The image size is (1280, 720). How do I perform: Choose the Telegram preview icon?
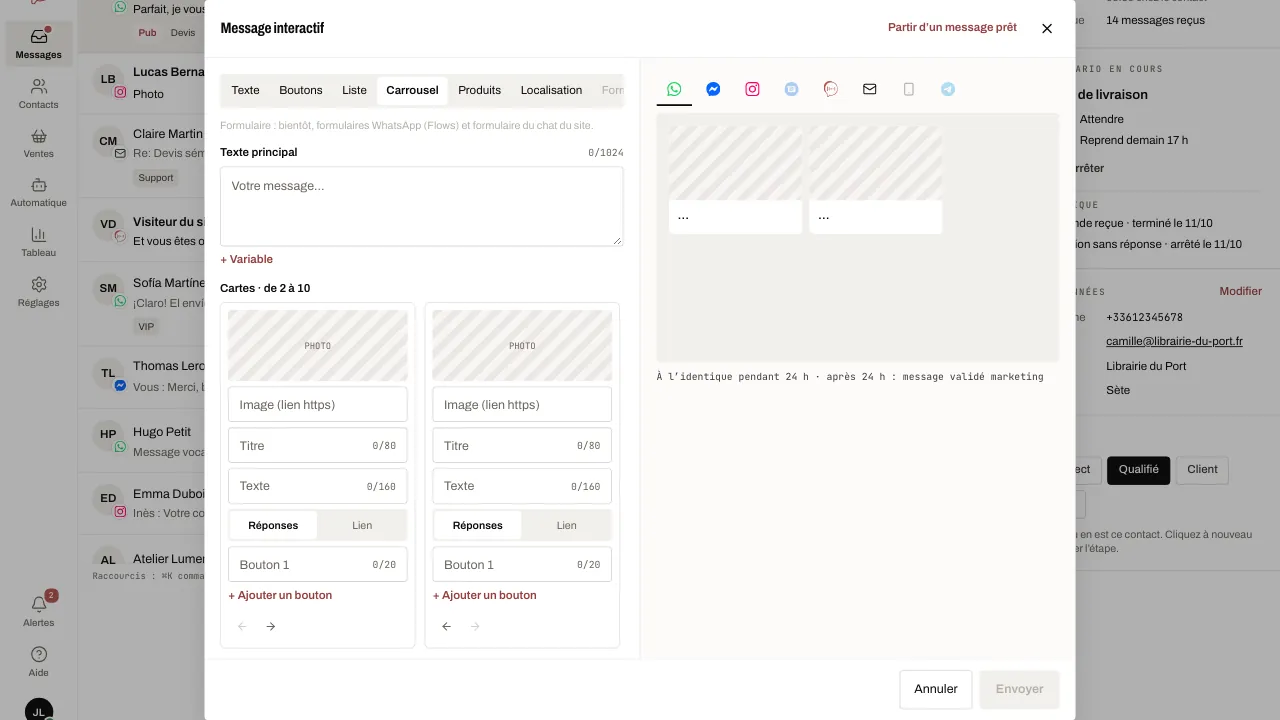(947, 89)
